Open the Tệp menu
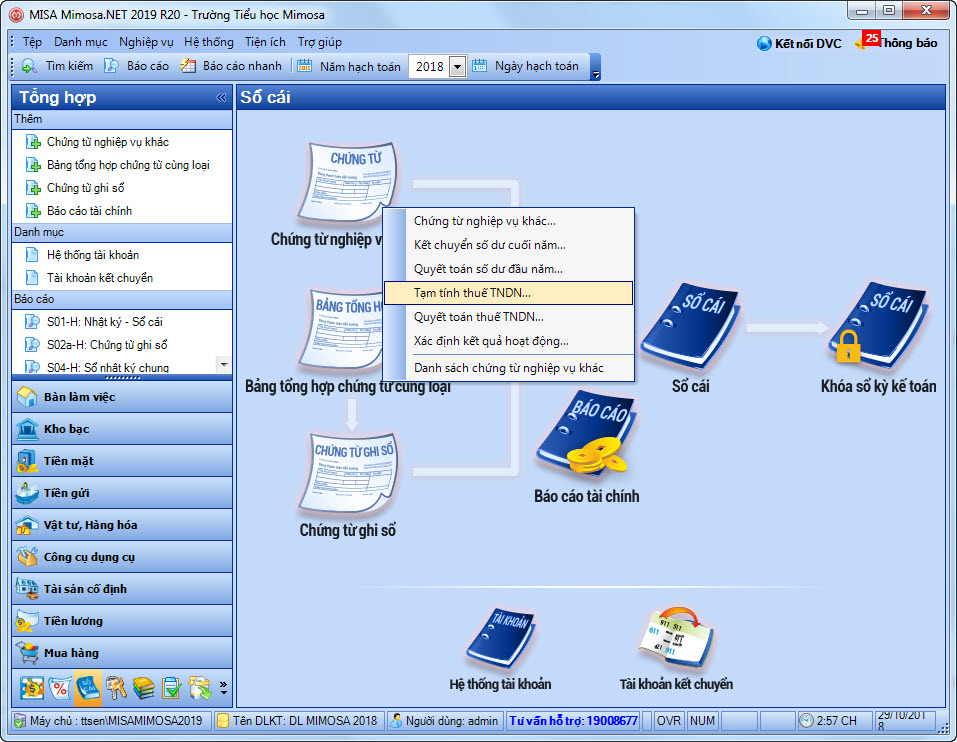Screen dimensions: 957x742 (32, 42)
